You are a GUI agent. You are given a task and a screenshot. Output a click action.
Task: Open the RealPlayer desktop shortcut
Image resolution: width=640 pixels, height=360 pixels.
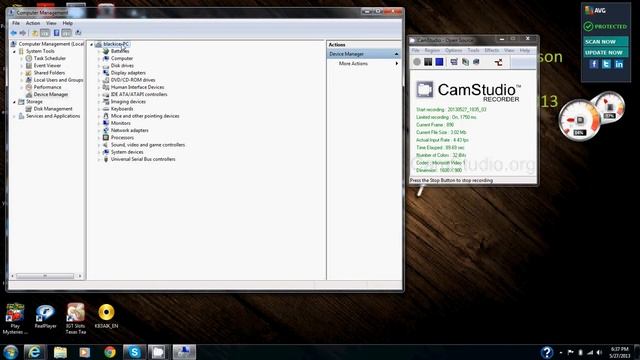(45, 316)
